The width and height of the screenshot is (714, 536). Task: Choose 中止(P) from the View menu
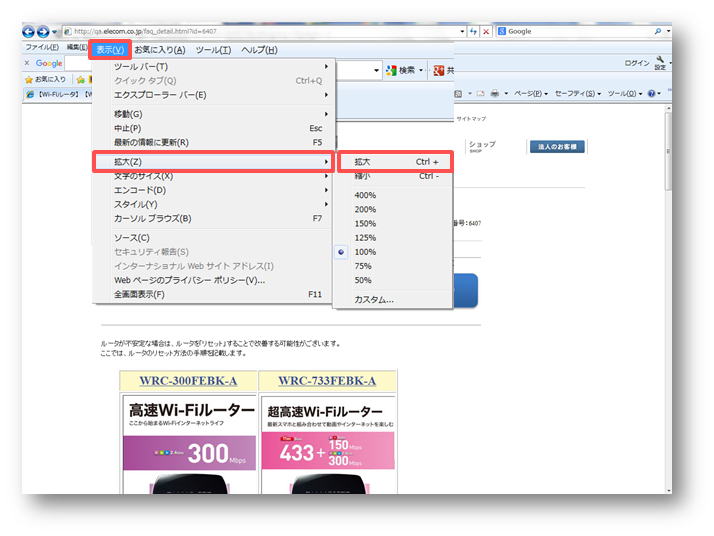[213, 128]
